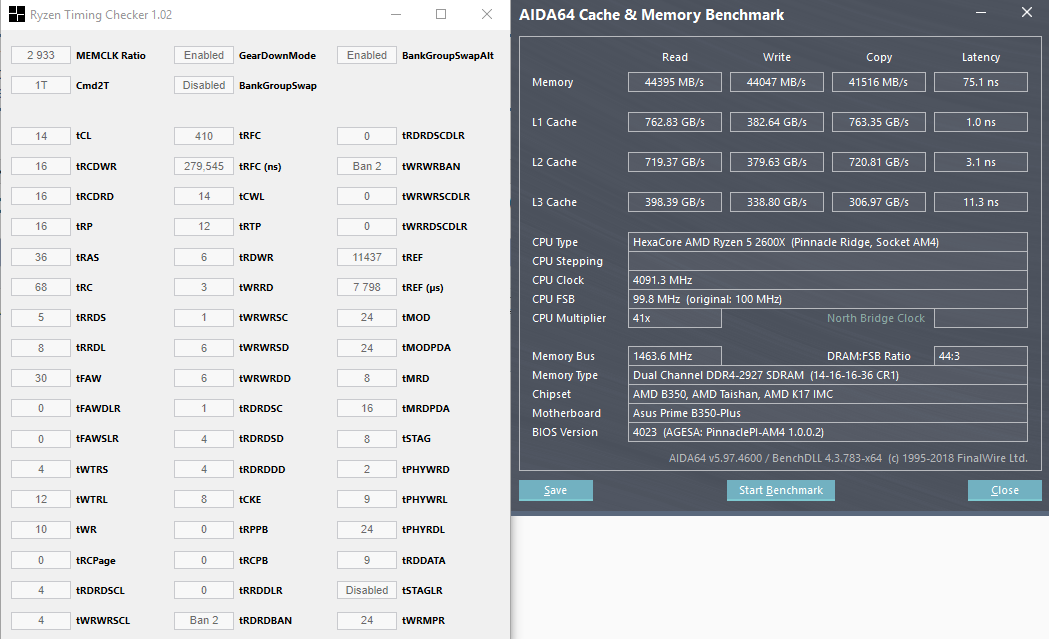The height and width of the screenshot is (639, 1049).
Task: Click the tRFC (ns) value 279,545
Action: pos(204,166)
